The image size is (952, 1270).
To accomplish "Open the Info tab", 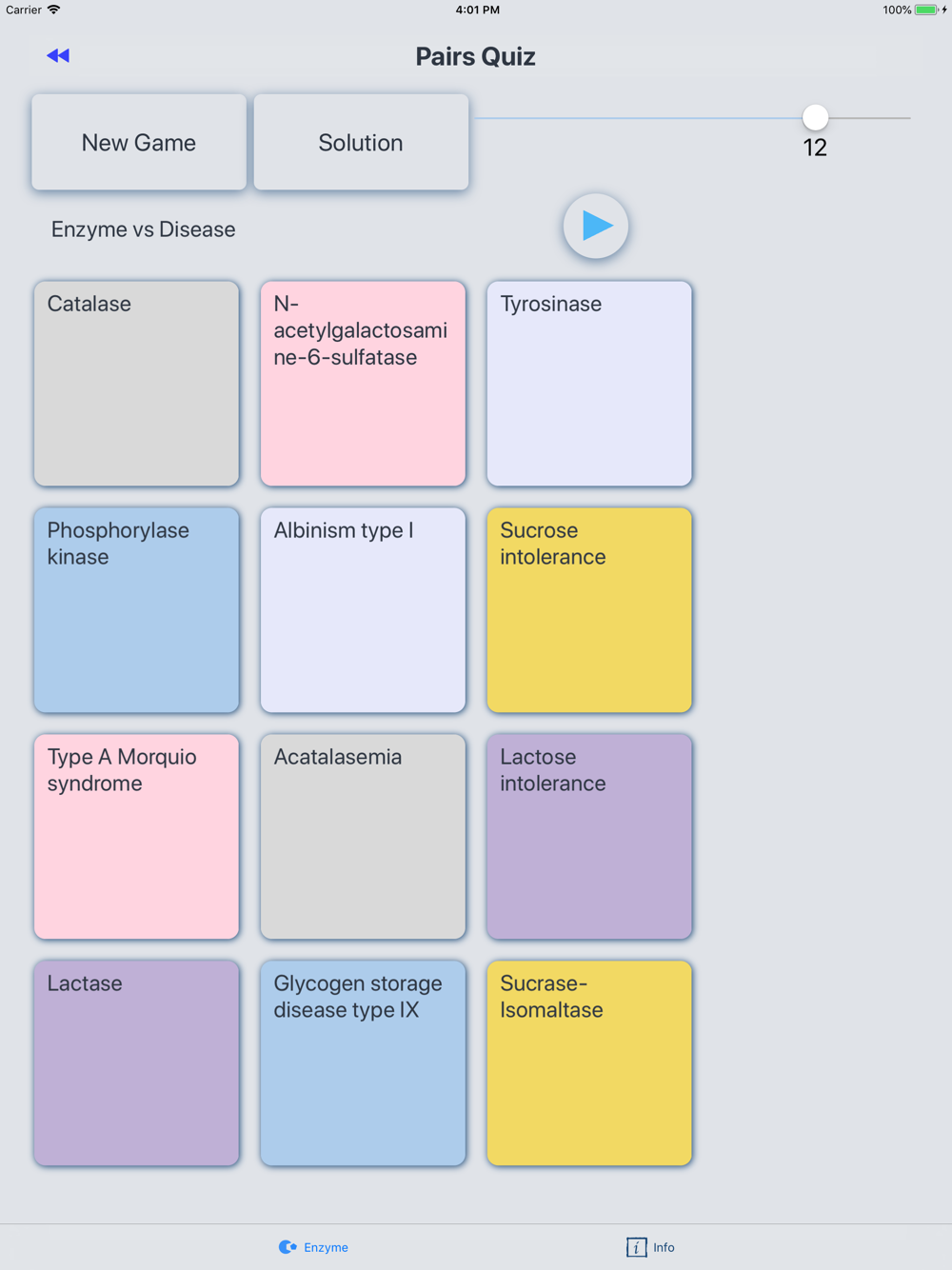I will coord(650,1247).
